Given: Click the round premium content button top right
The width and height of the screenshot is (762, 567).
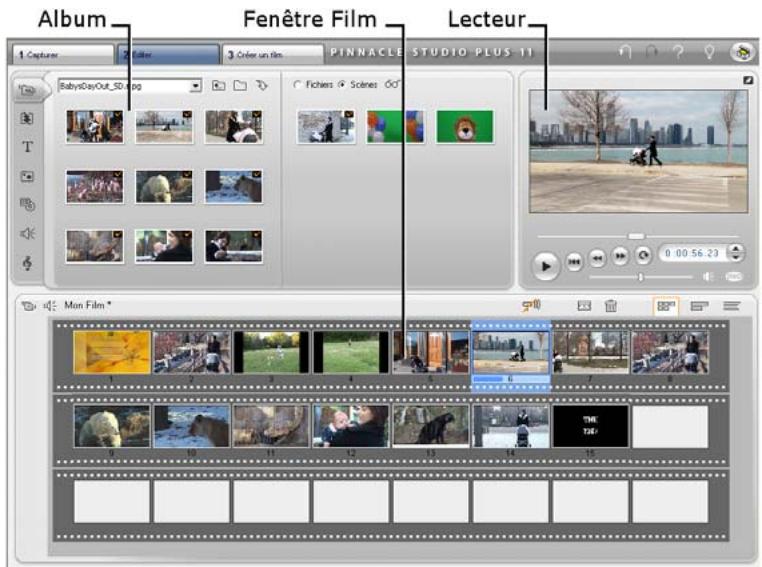Looking at the screenshot, I should coord(742,52).
